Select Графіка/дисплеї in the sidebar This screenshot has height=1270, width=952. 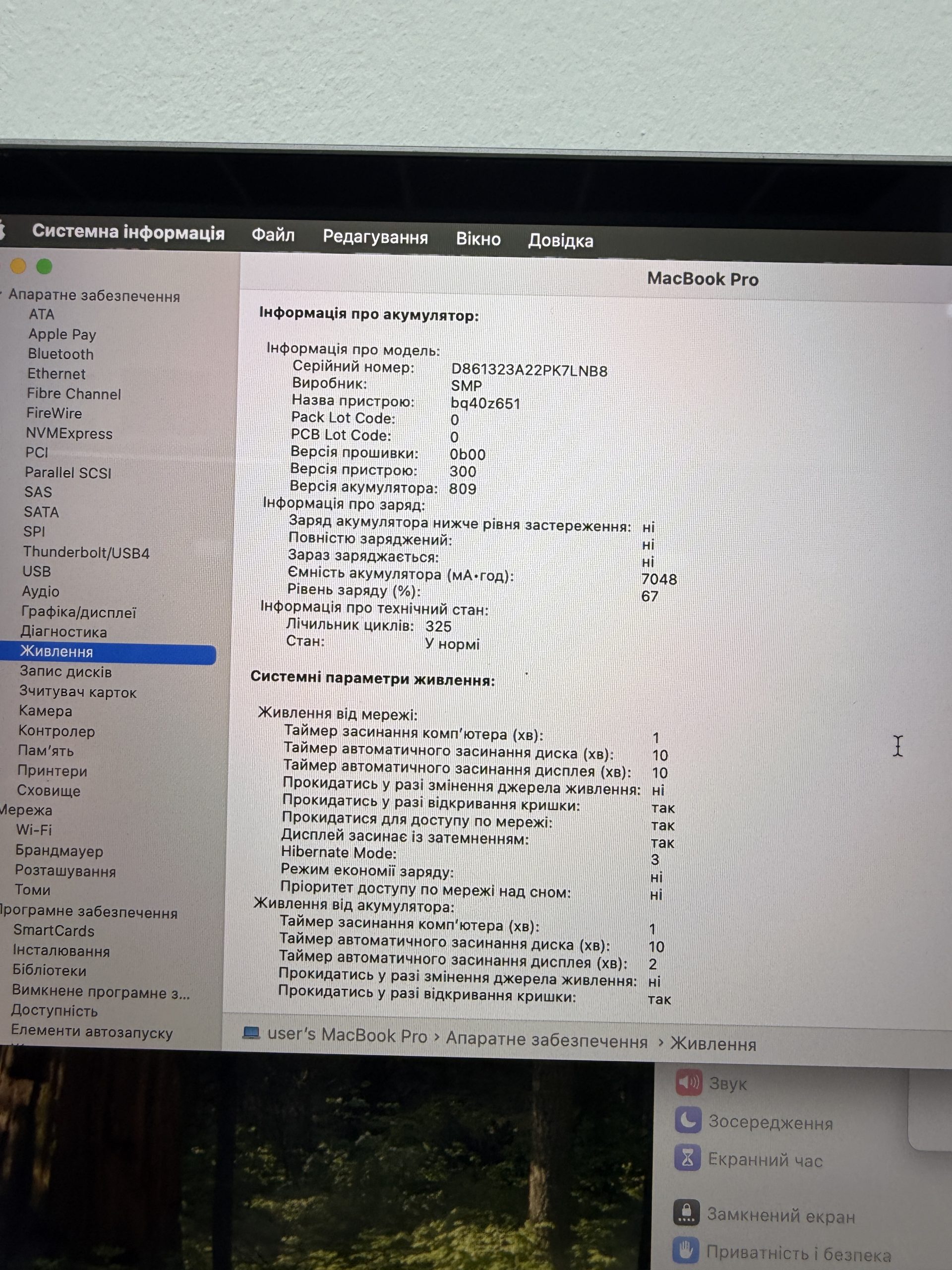pyautogui.click(x=79, y=612)
